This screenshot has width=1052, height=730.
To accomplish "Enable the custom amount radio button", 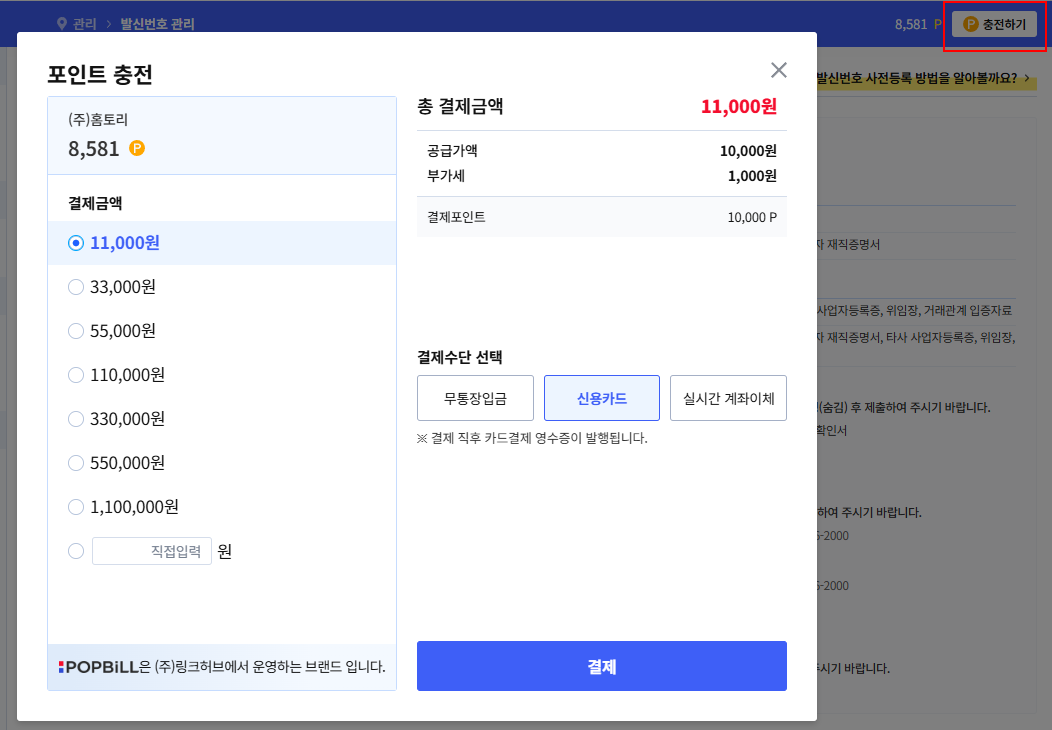I will (76, 551).
